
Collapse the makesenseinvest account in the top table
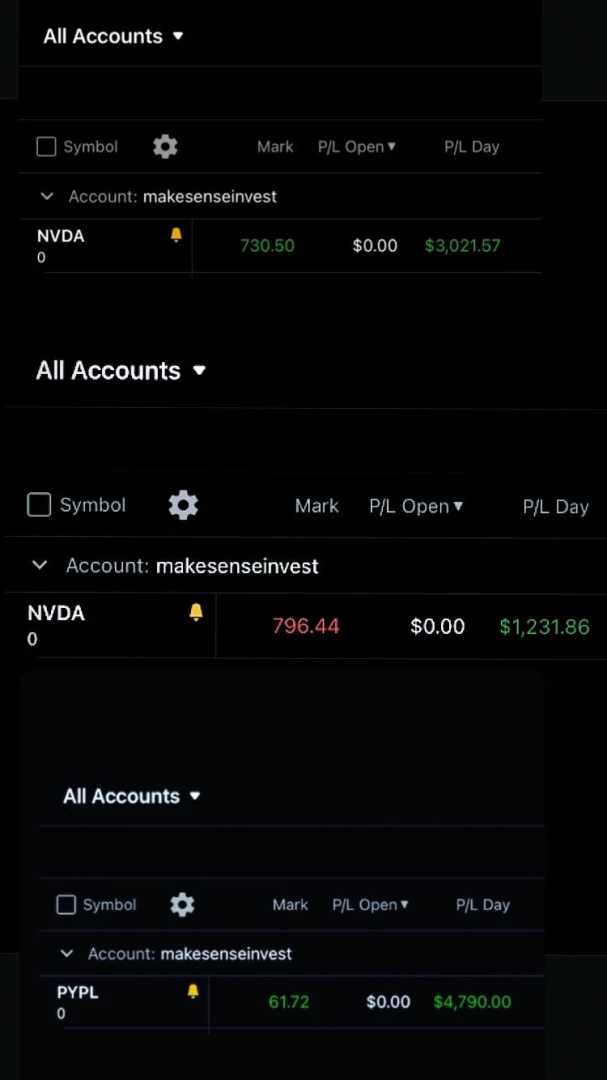(45, 196)
